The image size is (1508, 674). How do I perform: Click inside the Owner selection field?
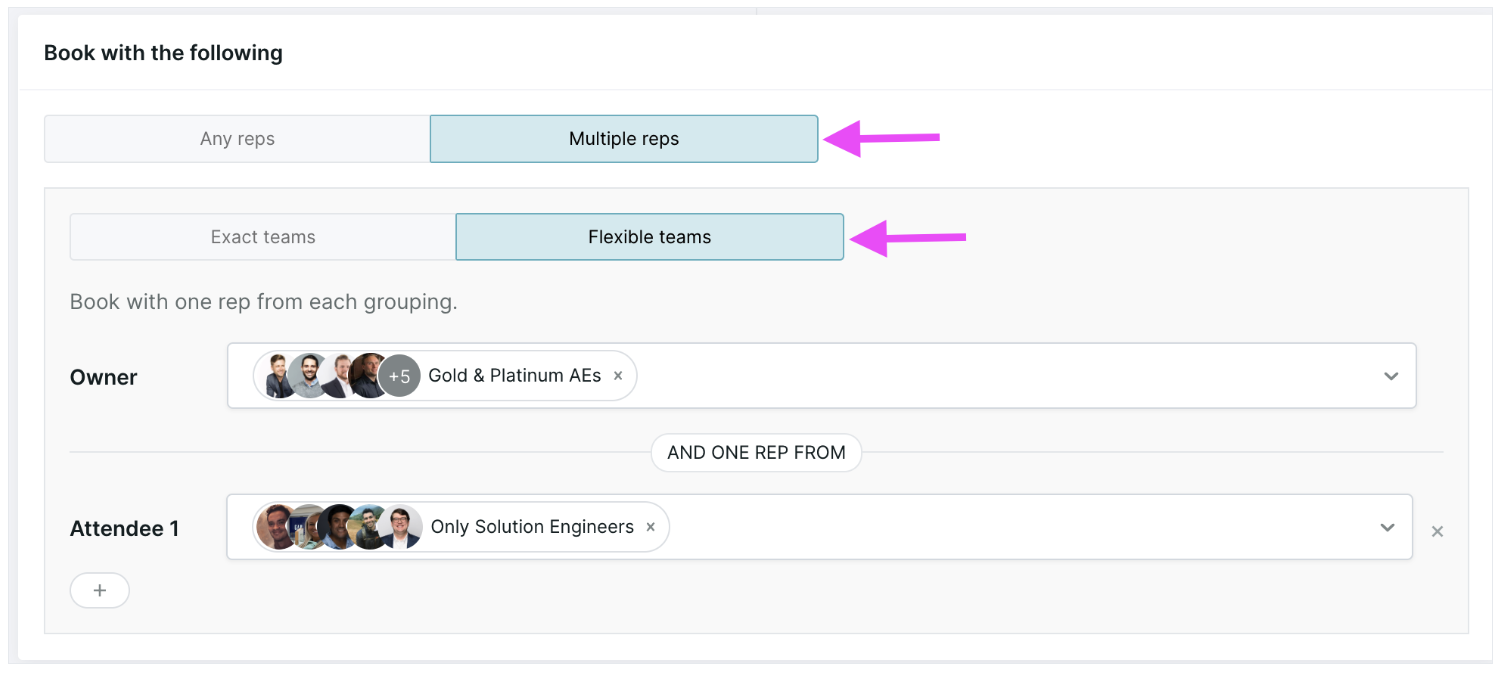(822, 376)
